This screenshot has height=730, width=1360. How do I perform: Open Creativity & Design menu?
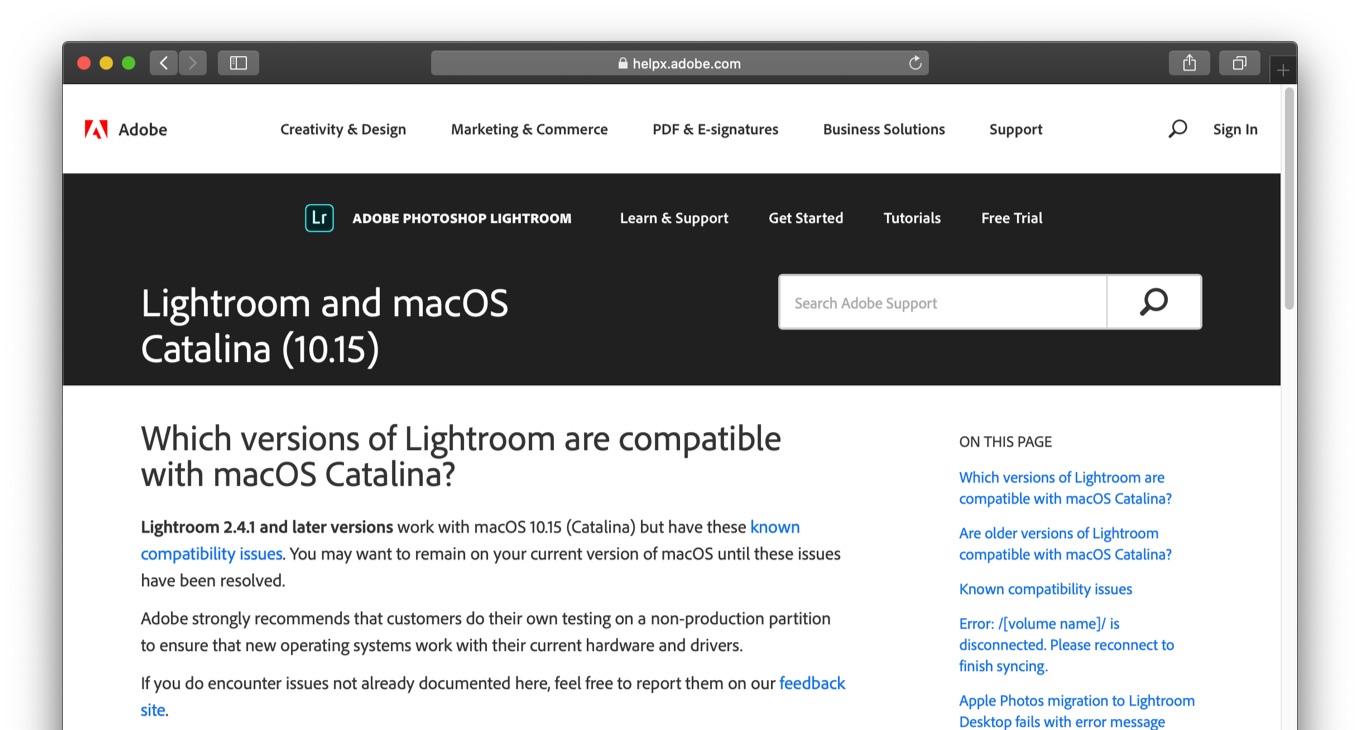coord(343,129)
